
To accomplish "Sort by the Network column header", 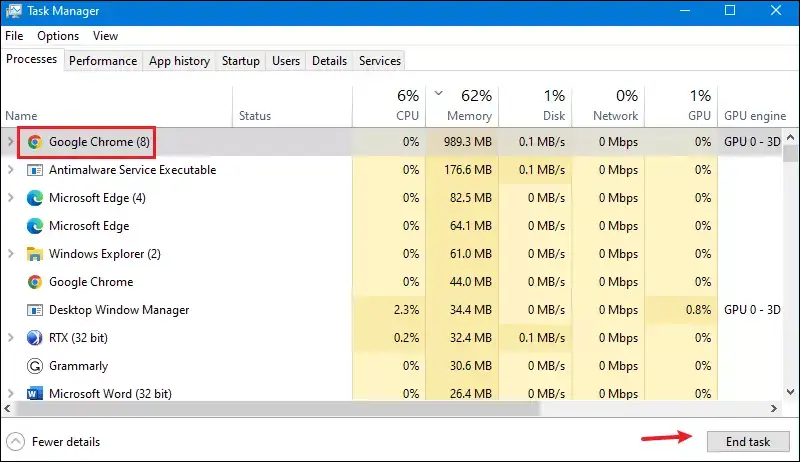I will pyautogui.click(x=608, y=107).
